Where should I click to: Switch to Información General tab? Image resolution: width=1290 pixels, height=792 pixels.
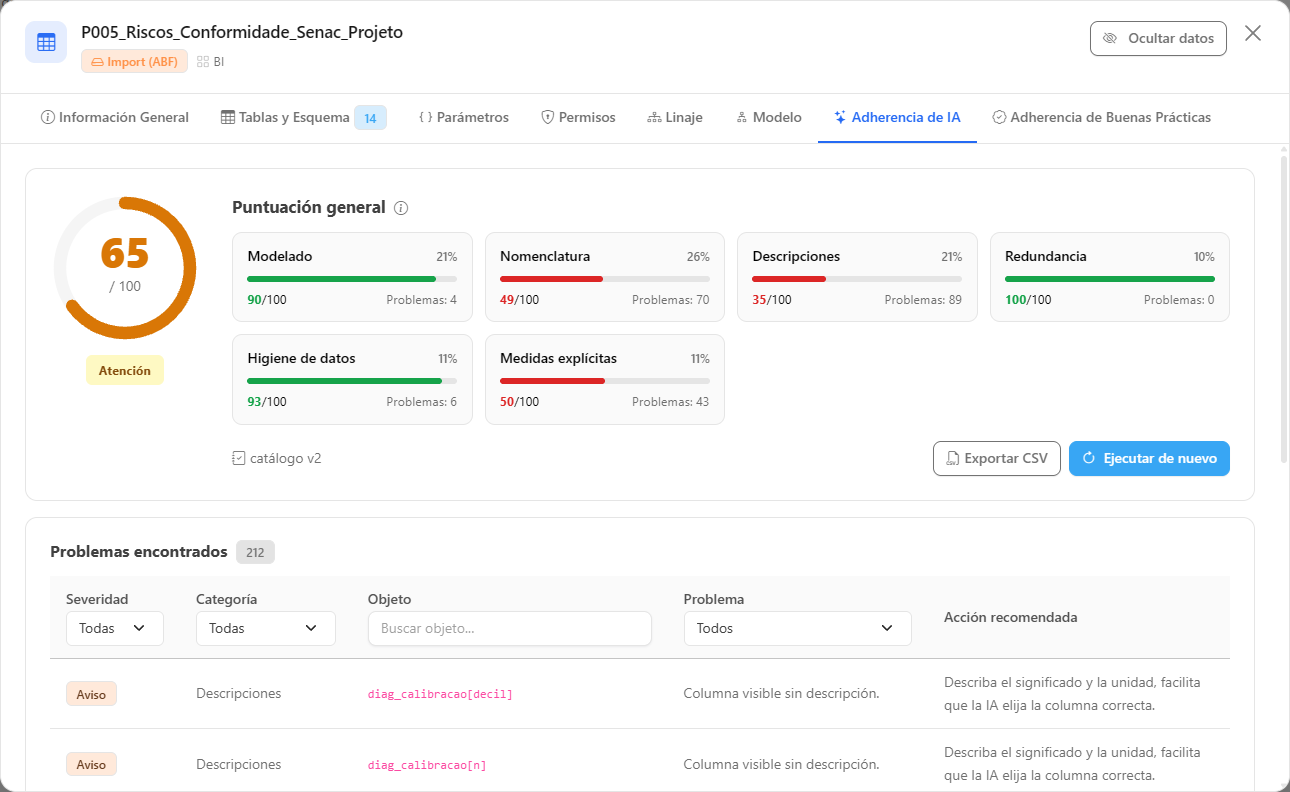click(115, 118)
